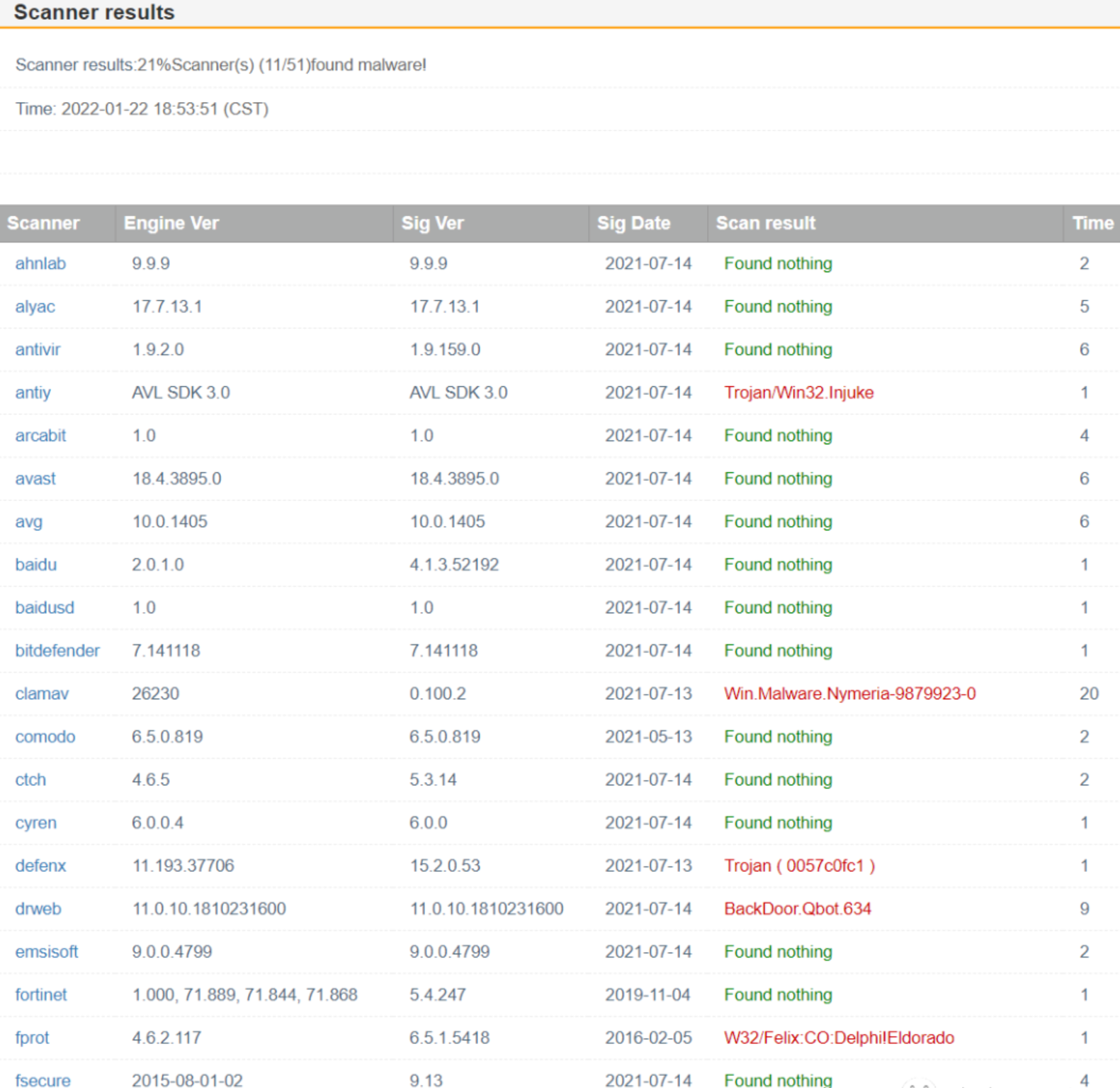This screenshot has width=1120, height=1088.
Task: Click fortinet engine version 1.000, 71.889 text
Action: pos(244,995)
